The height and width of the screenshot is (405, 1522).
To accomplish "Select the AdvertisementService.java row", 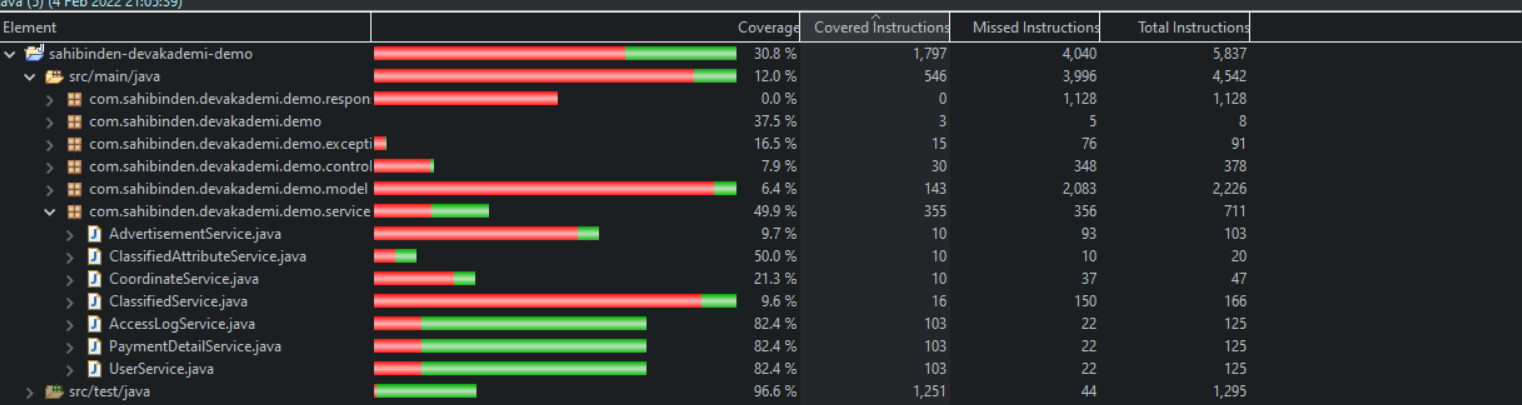I will pos(761,234).
